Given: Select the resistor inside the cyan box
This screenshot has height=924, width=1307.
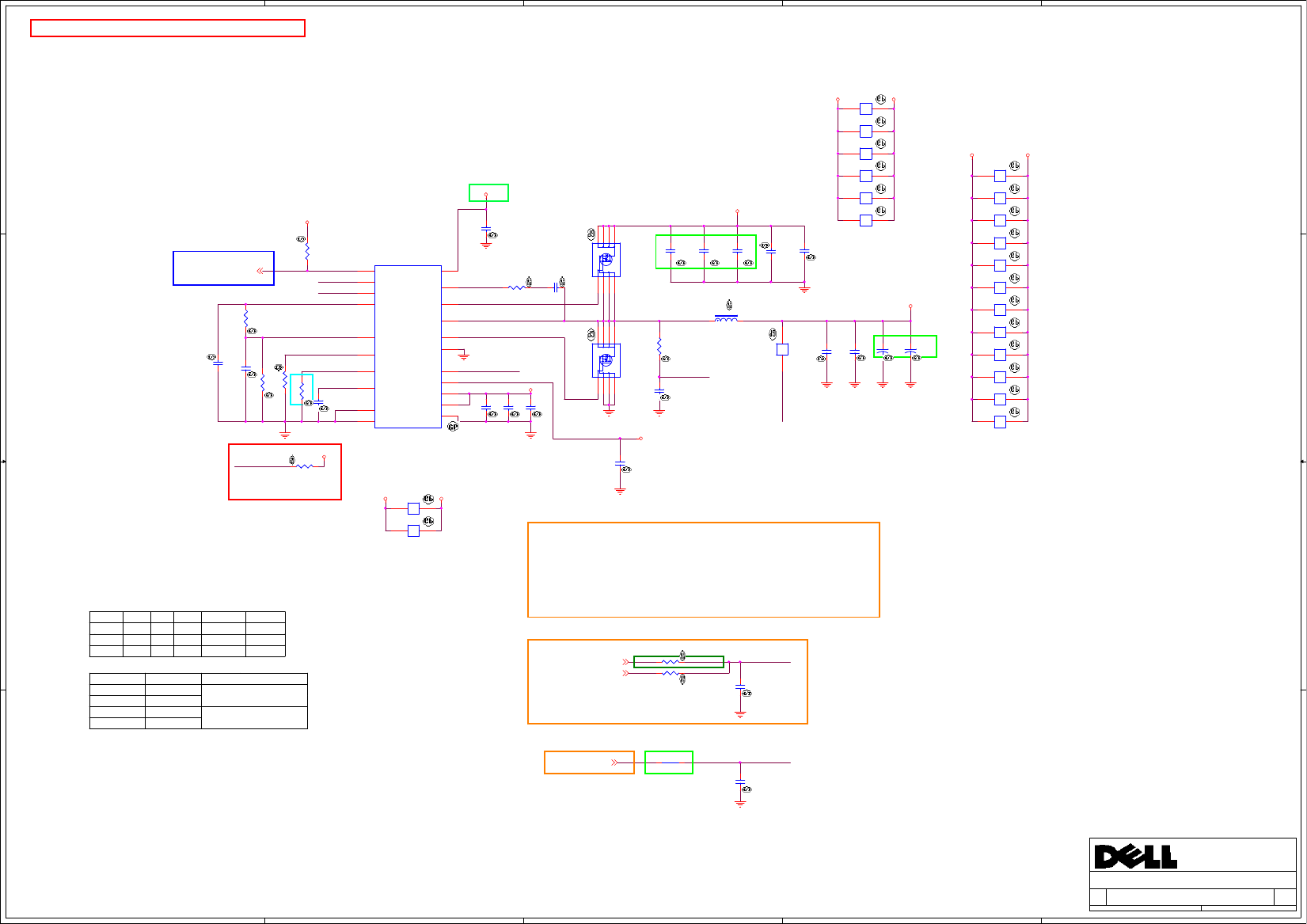Looking at the screenshot, I should click(302, 390).
